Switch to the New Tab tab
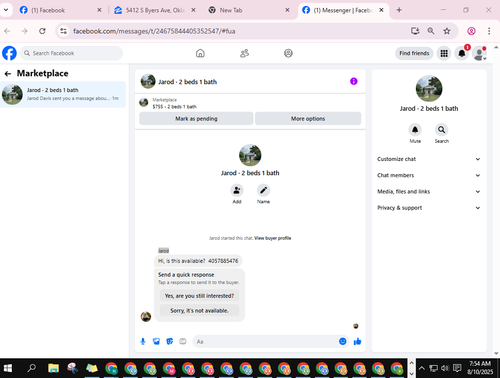Image resolution: width=500 pixels, height=378 pixels. tap(248, 10)
